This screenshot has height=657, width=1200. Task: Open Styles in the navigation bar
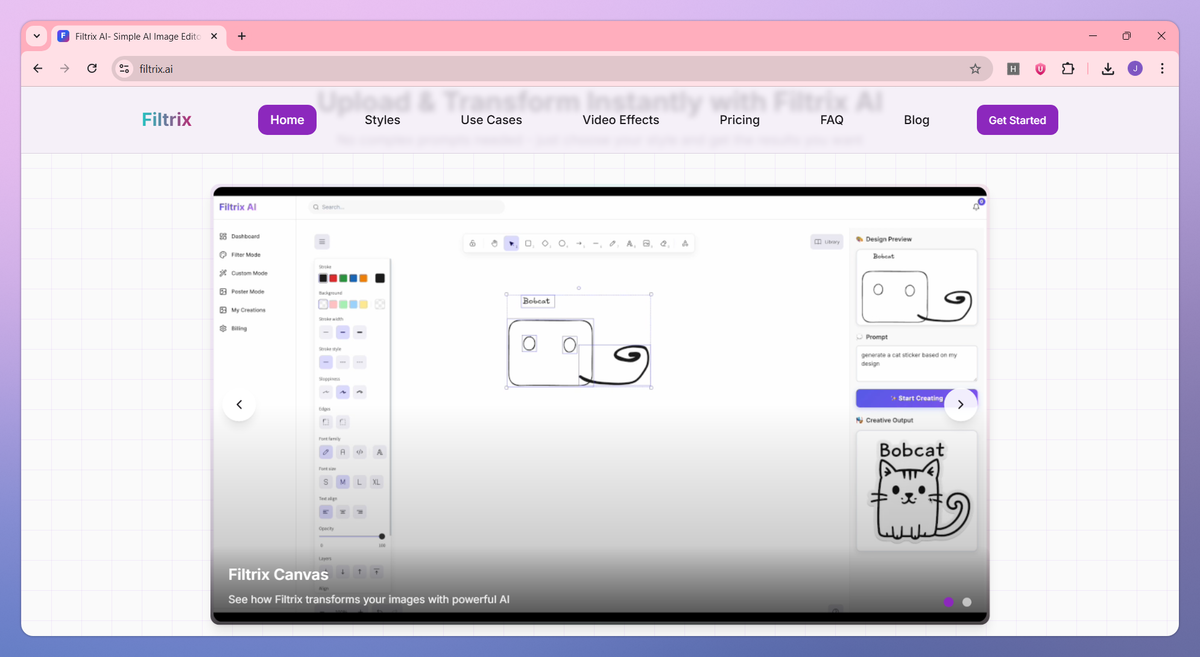(382, 120)
